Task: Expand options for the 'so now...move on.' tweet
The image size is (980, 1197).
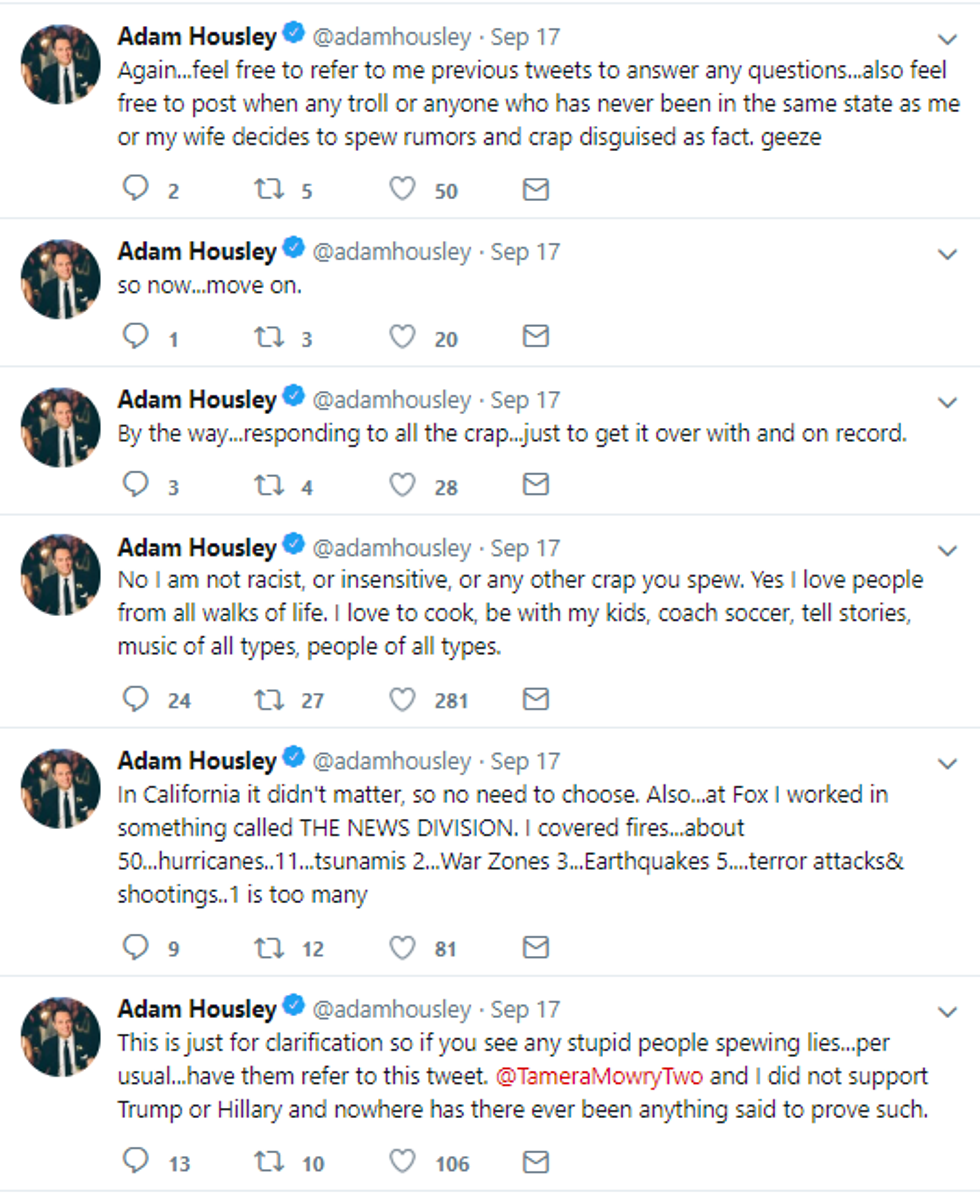Action: click(947, 254)
